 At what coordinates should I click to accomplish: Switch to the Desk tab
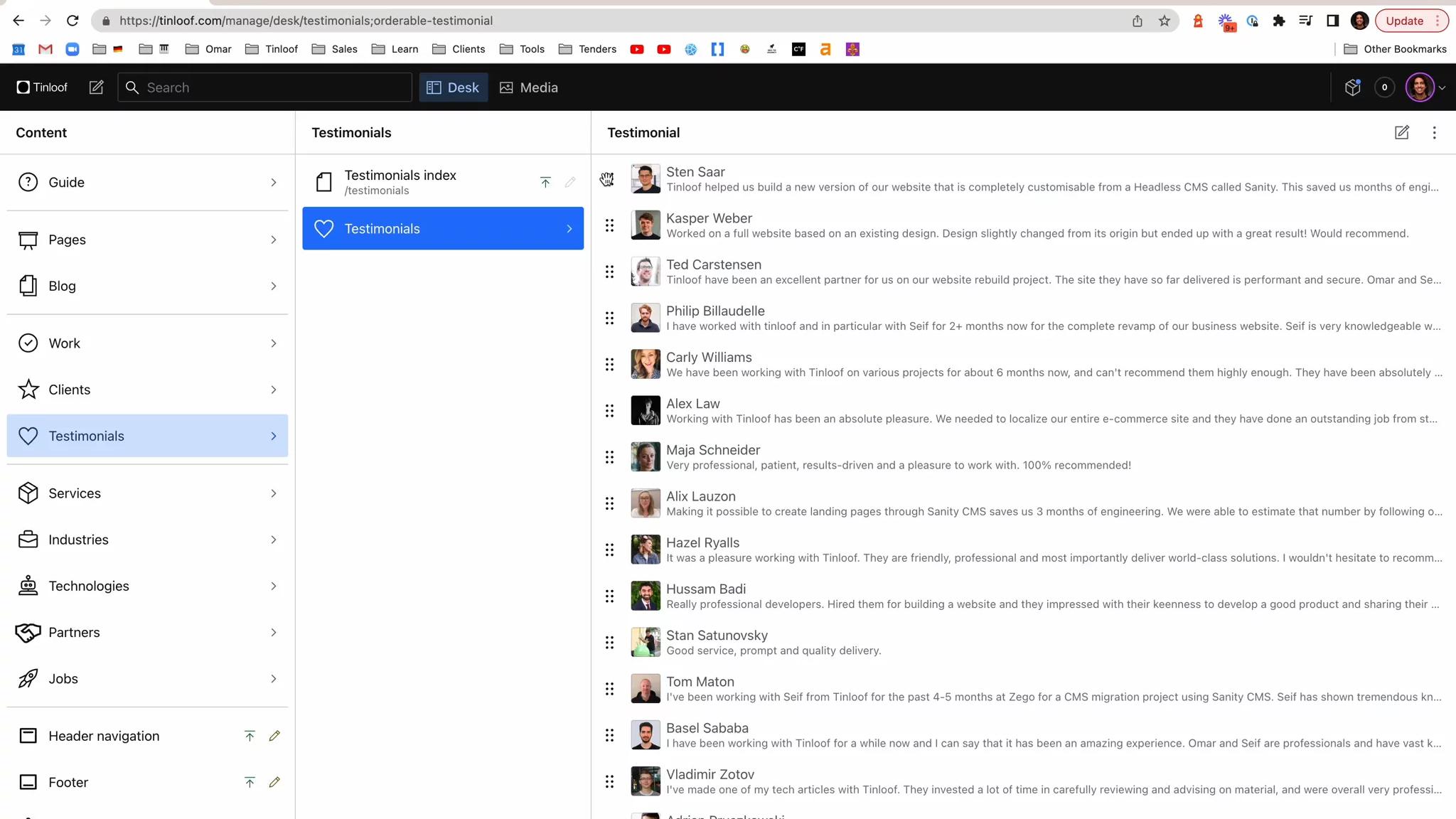[453, 87]
